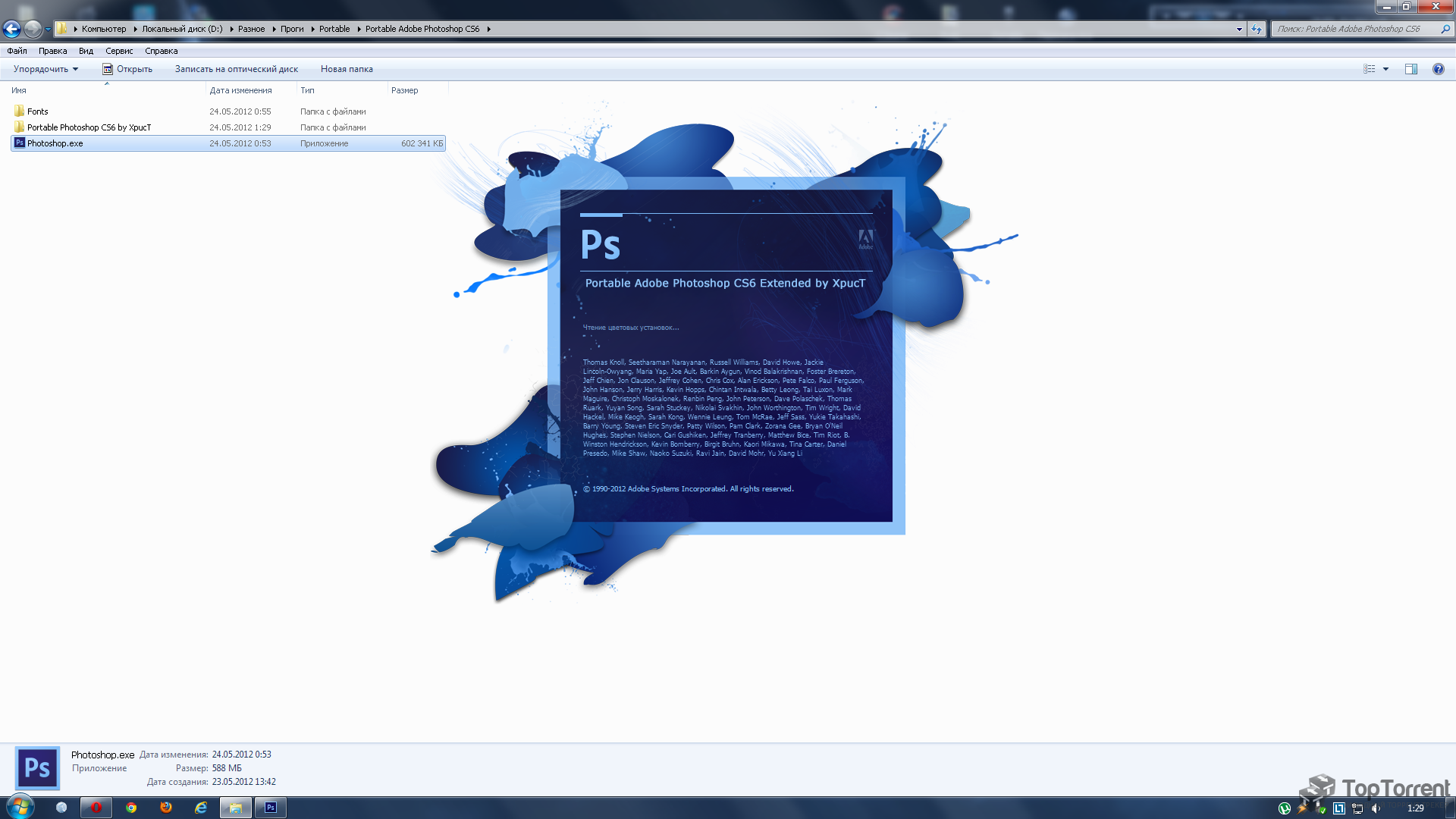Sort by the Тип column header
The width and height of the screenshot is (1456, 819).
point(342,90)
